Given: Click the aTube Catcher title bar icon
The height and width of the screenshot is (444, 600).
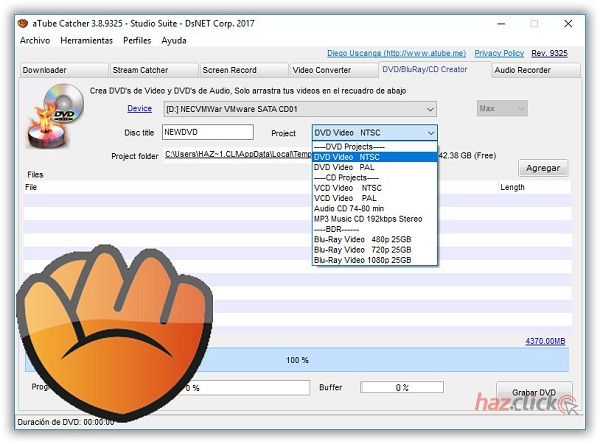Looking at the screenshot, I should 23,24.
